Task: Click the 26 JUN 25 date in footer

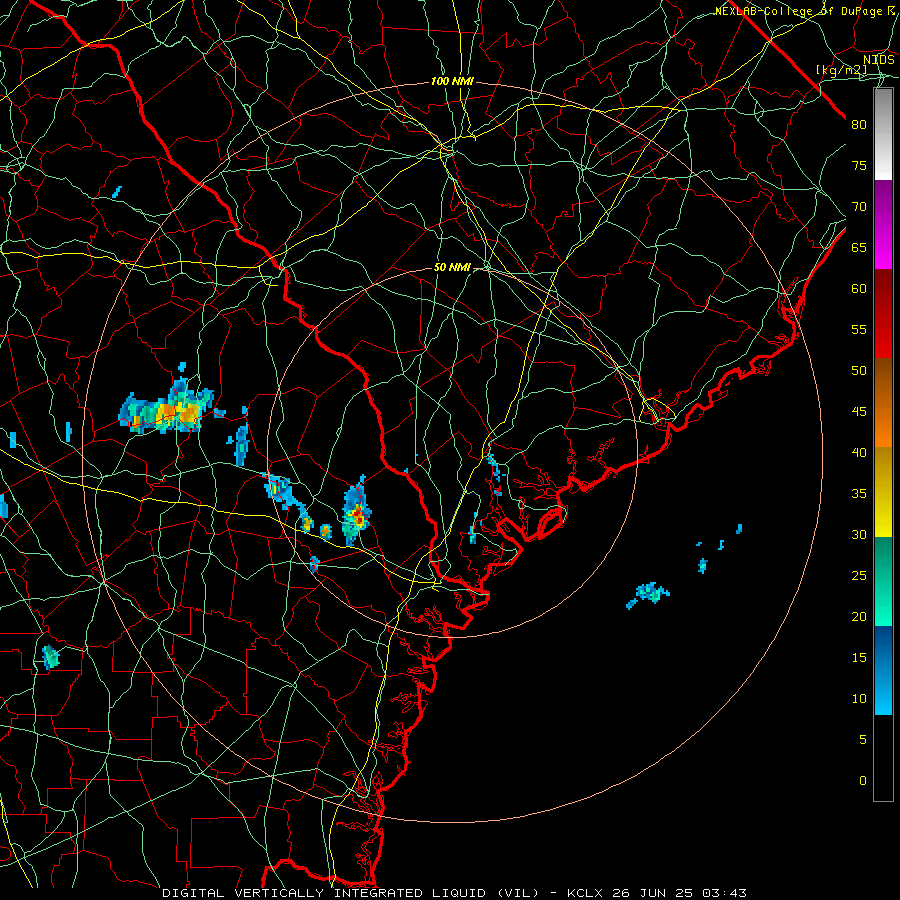Action: (x=653, y=893)
